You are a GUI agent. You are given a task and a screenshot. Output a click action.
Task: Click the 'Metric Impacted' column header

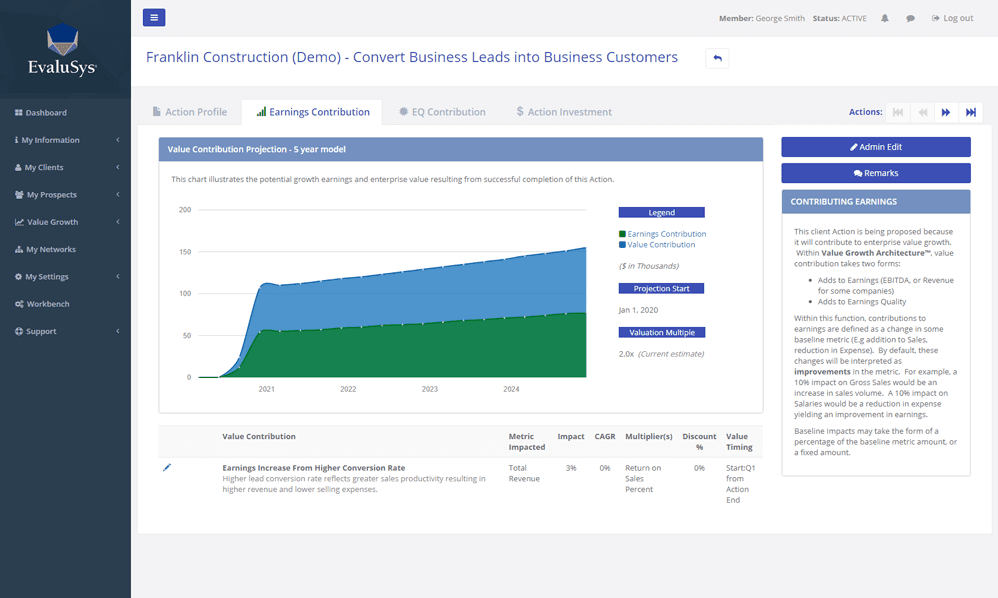tap(527, 442)
